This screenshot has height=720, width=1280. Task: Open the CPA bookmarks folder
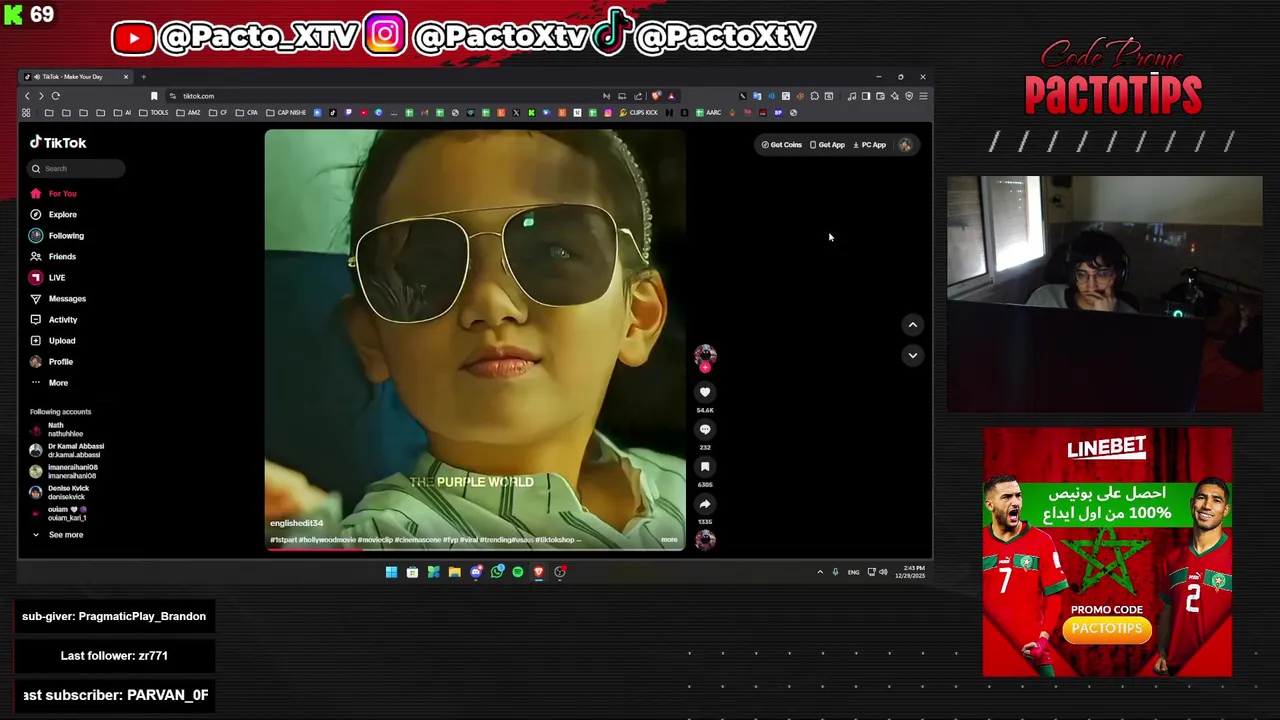tap(246, 112)
